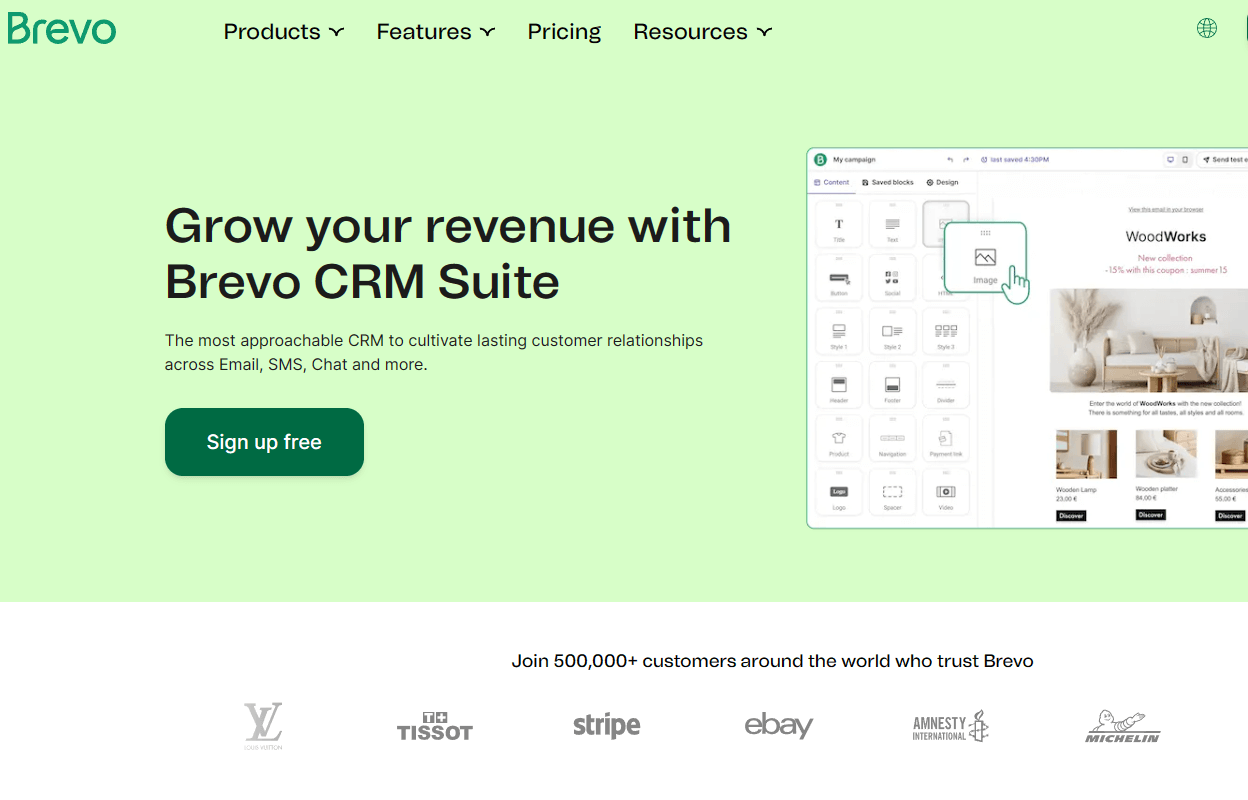The height and width of the screenshot is (800, 1248).
Task: Choose the Style 3 layout block
Action: (x=946, y=332)
